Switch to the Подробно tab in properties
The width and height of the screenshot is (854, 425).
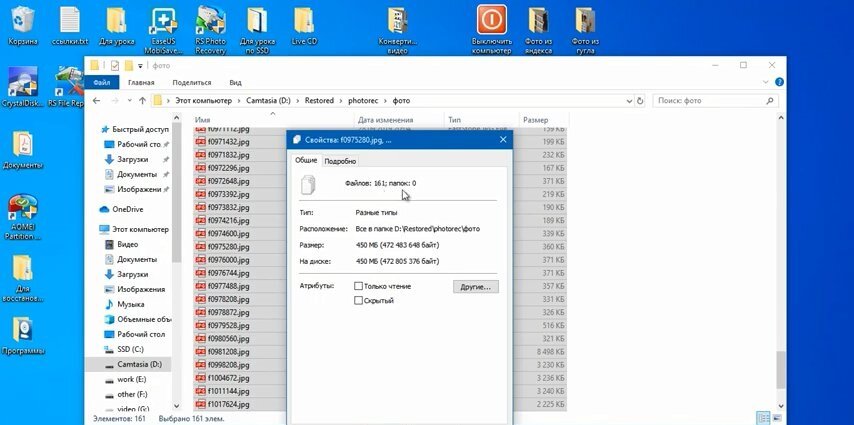[340, 161]
